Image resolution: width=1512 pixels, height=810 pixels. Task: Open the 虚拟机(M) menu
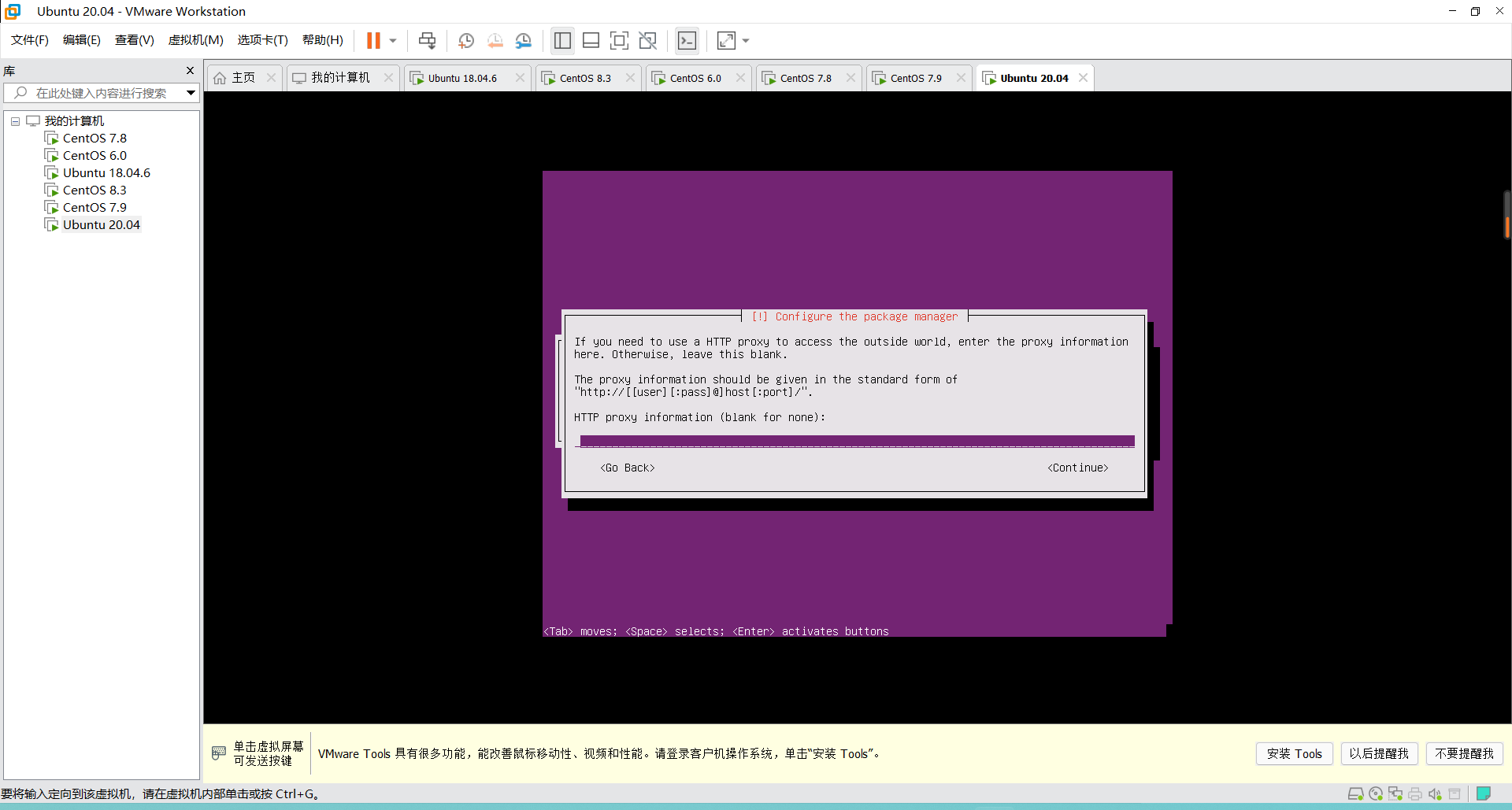(196, 40)
